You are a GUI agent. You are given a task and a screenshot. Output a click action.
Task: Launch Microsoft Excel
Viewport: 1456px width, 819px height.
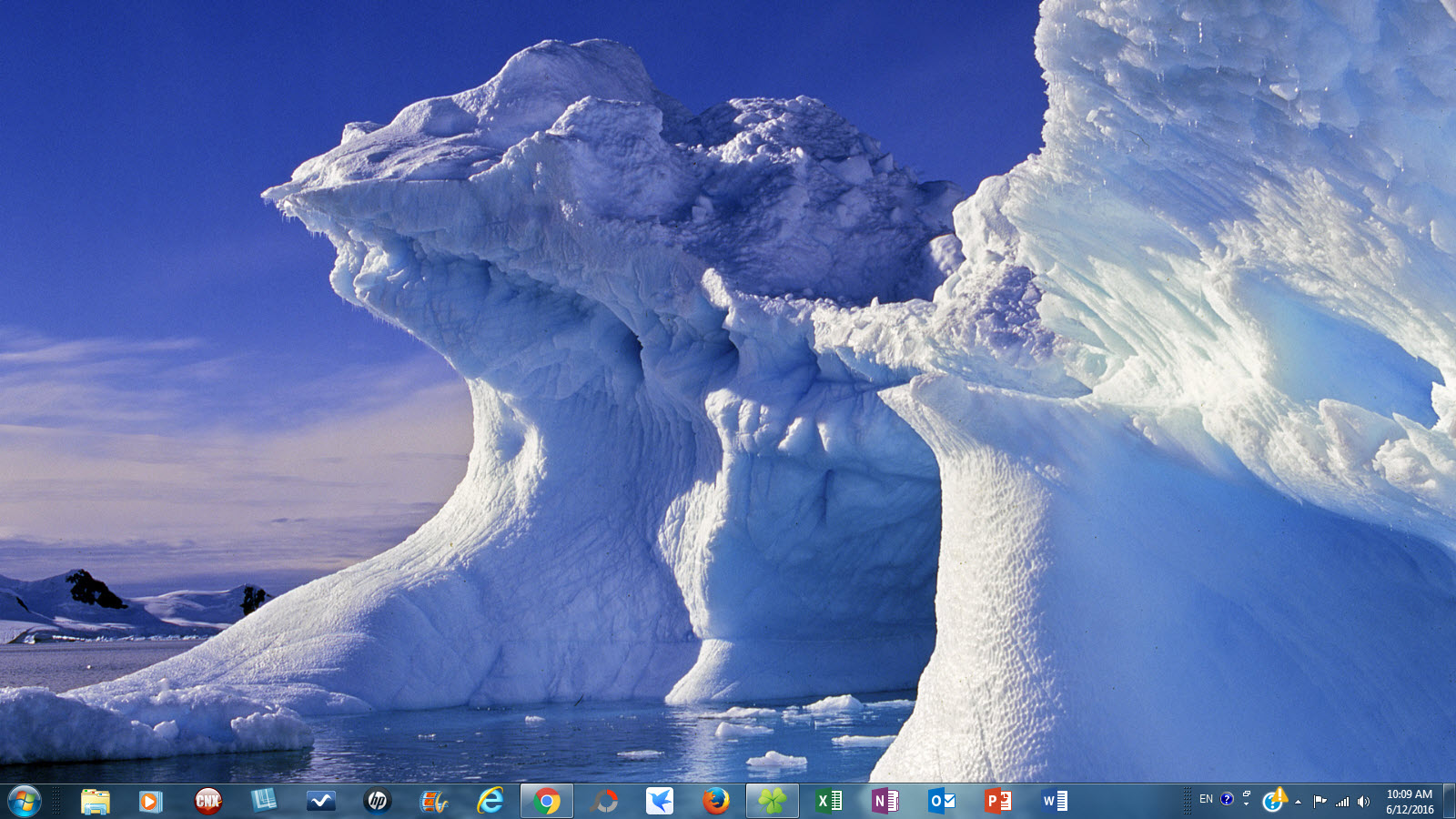[829, 801]
